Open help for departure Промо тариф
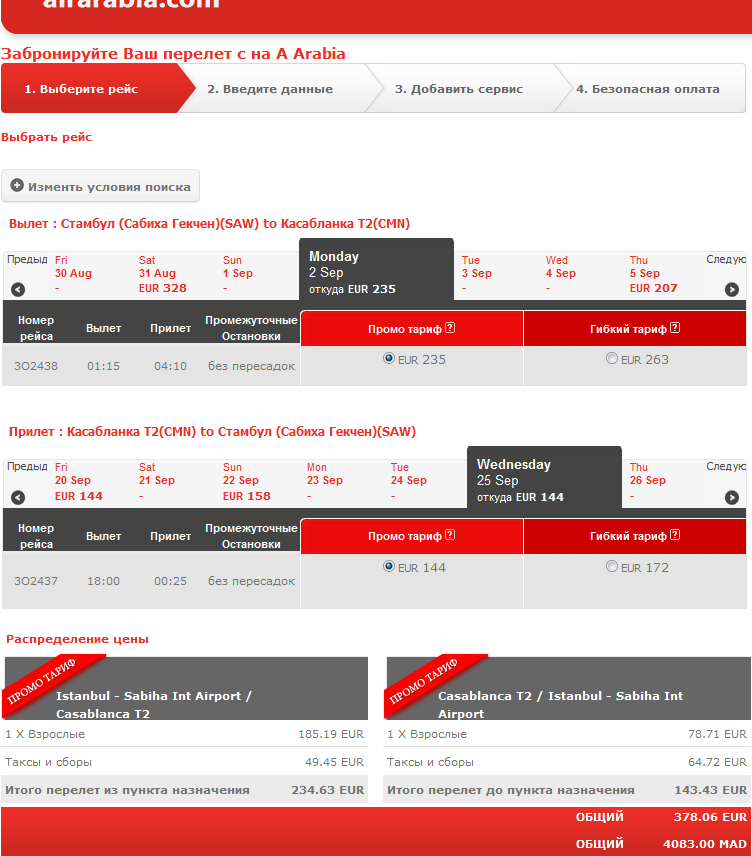Screen dimensions: 752x856 (x=450, y=328)
